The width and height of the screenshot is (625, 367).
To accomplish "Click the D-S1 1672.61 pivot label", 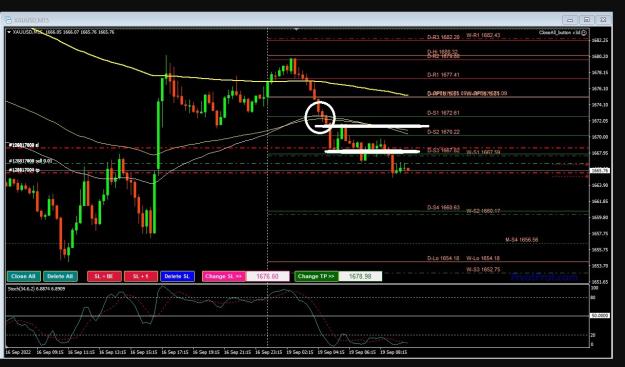I will point(443,113).
